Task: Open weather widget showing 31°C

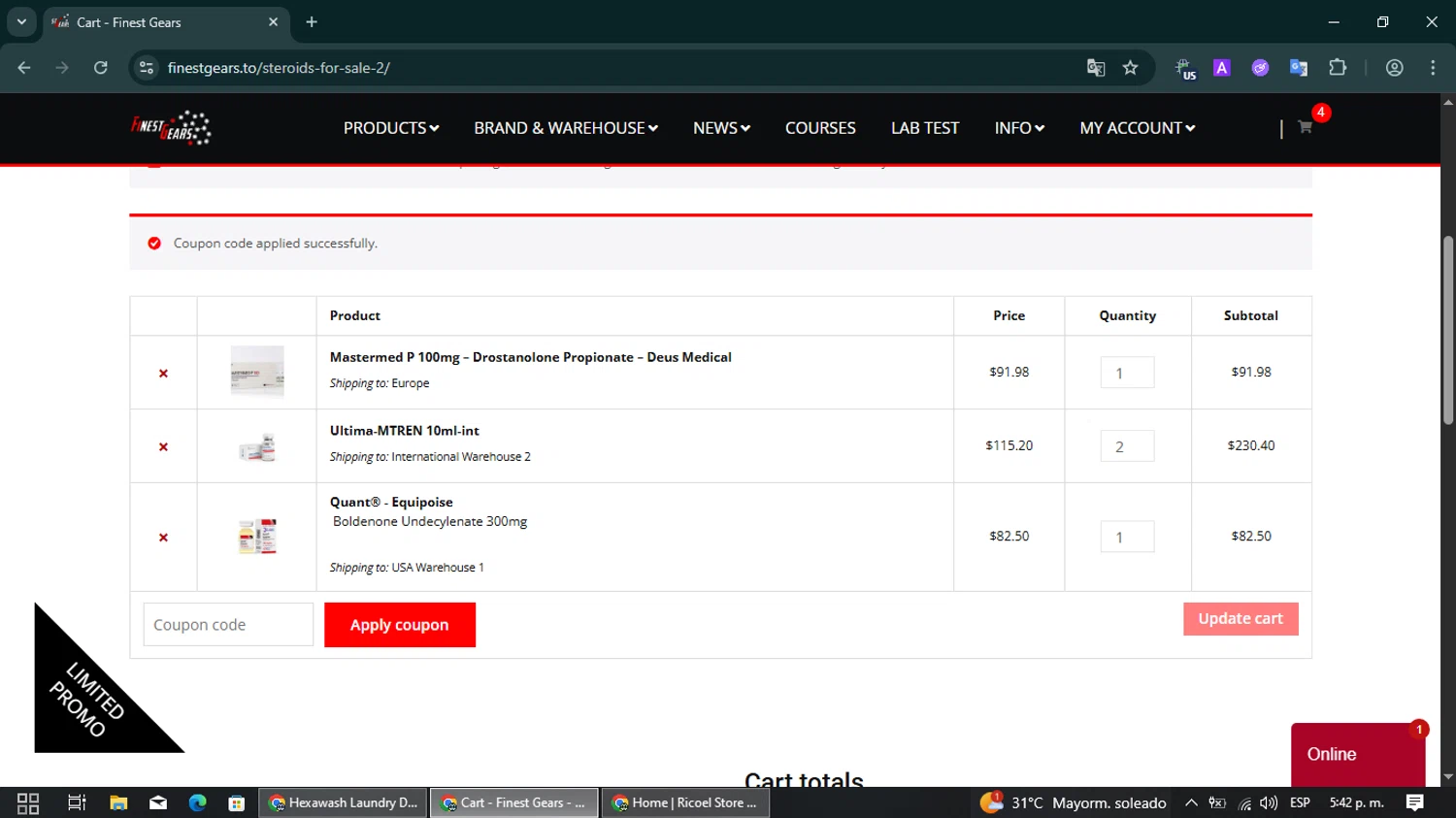Action: (1073, 803)
